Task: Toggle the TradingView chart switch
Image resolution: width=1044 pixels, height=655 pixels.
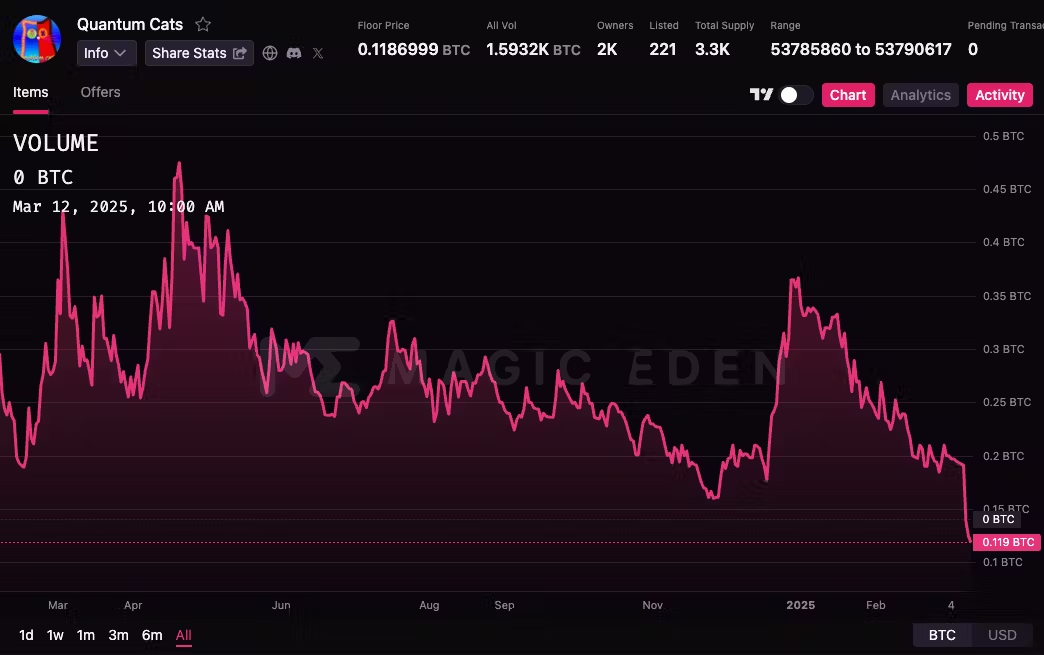Action: tap(796, 95)
